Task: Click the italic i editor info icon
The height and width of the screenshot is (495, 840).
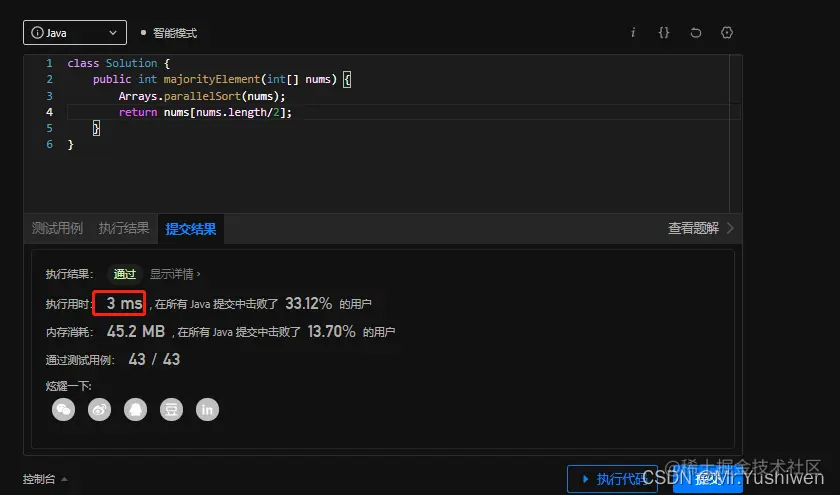Action: (633, 33)
